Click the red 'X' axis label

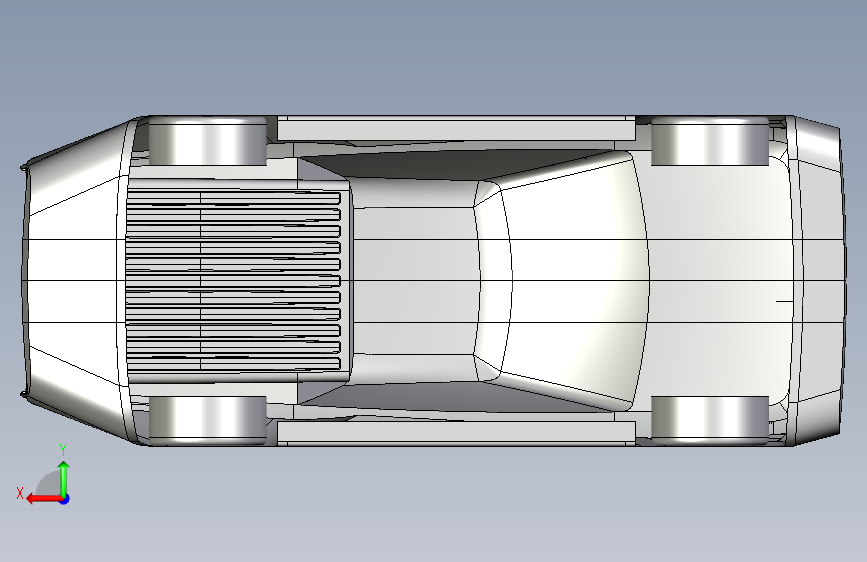[x=20, y=493]
